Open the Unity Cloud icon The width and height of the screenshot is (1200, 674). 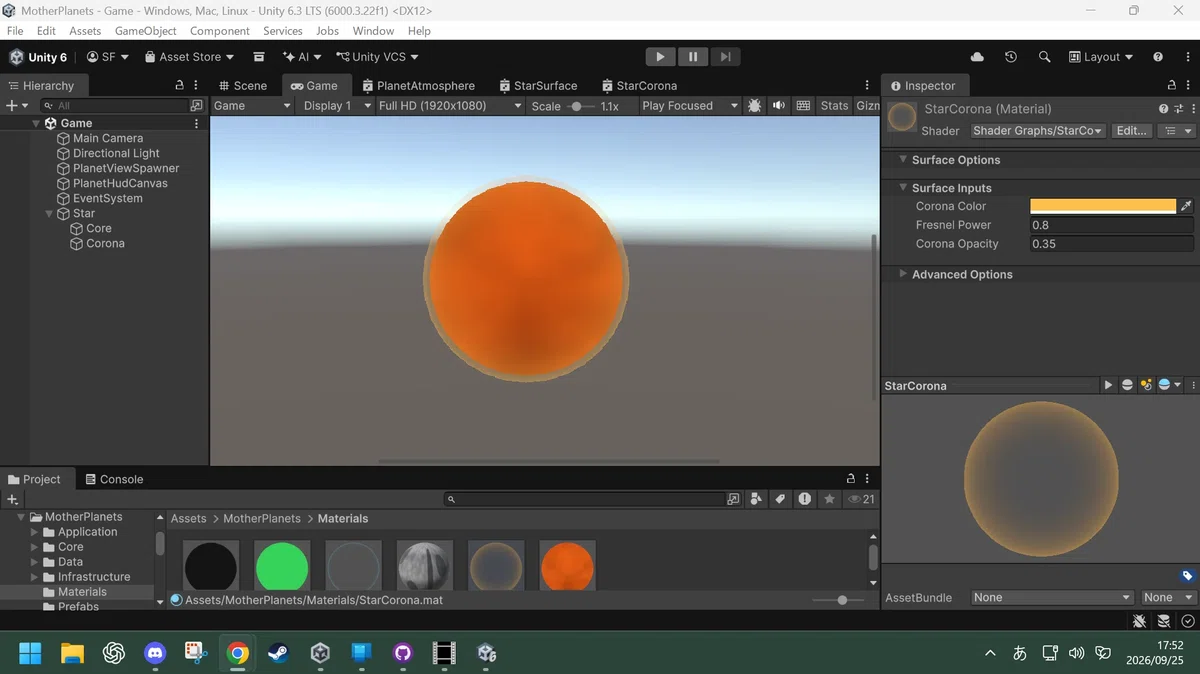pos(977,57)
